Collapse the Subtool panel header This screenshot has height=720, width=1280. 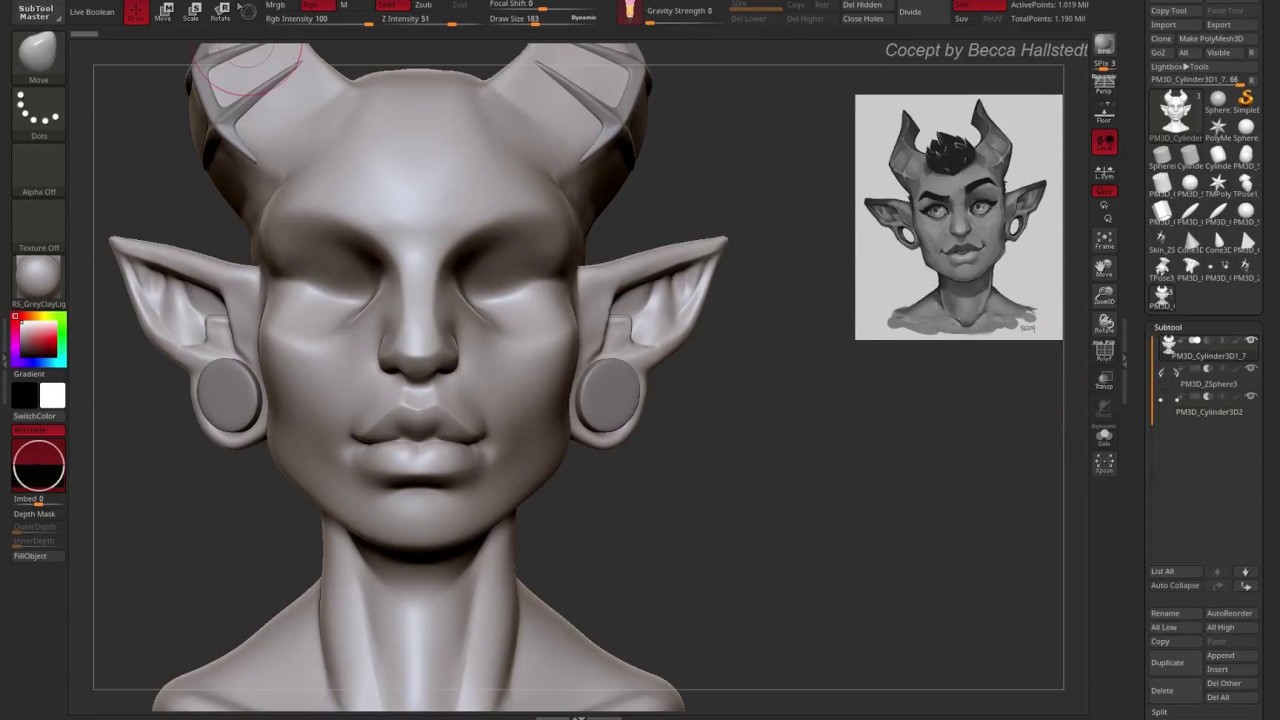click(1167, 327)
